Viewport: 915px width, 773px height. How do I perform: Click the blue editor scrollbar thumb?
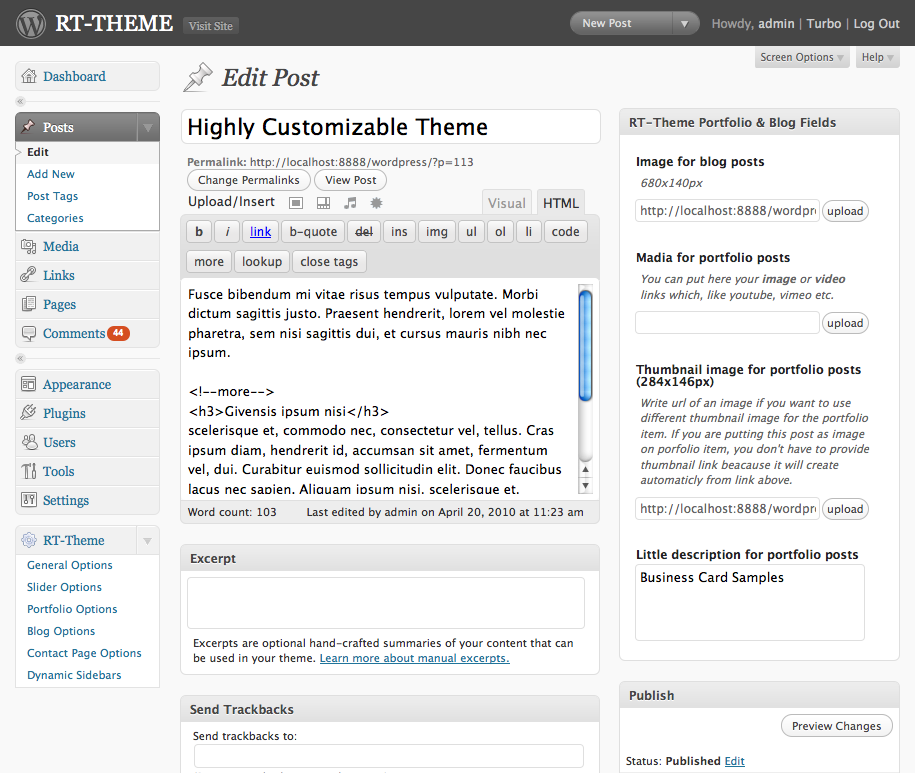[585, 345]
